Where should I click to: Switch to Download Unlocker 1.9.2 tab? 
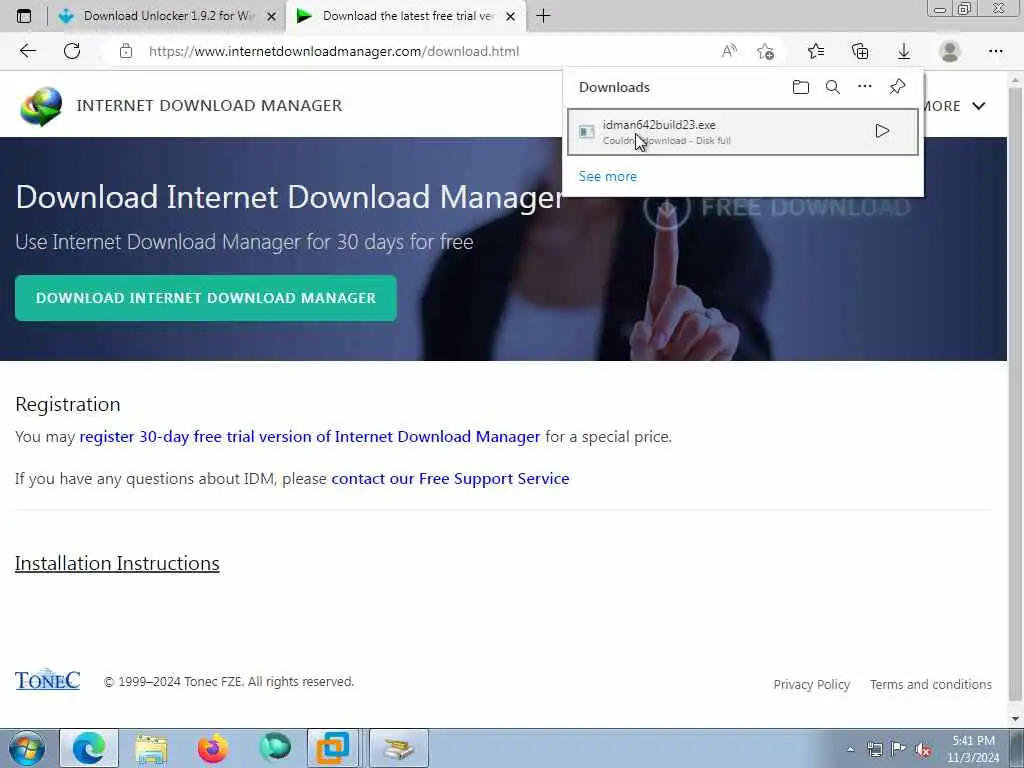point(168,16)
